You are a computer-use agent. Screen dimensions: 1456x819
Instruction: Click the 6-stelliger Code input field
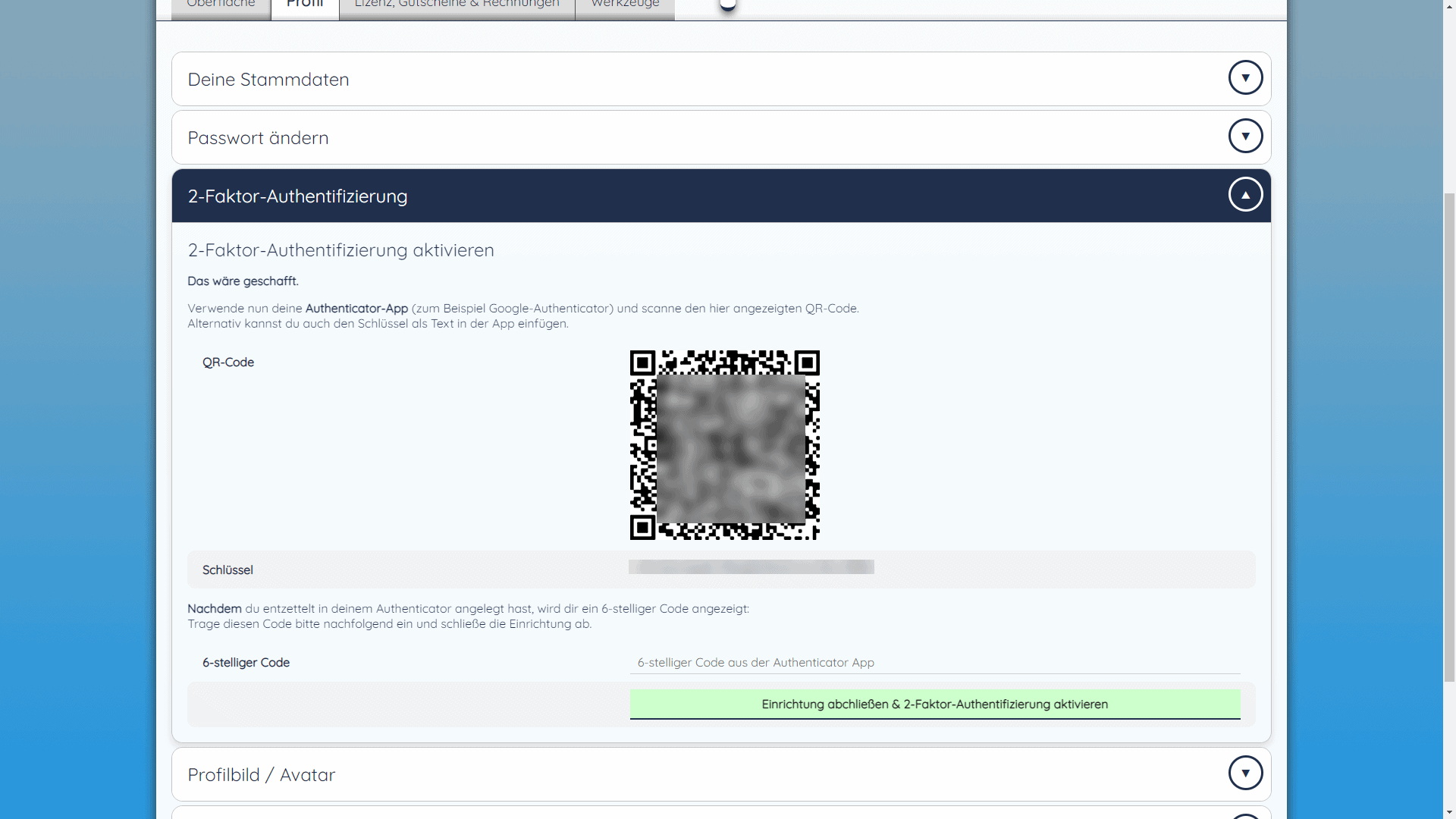click(935, 662)
